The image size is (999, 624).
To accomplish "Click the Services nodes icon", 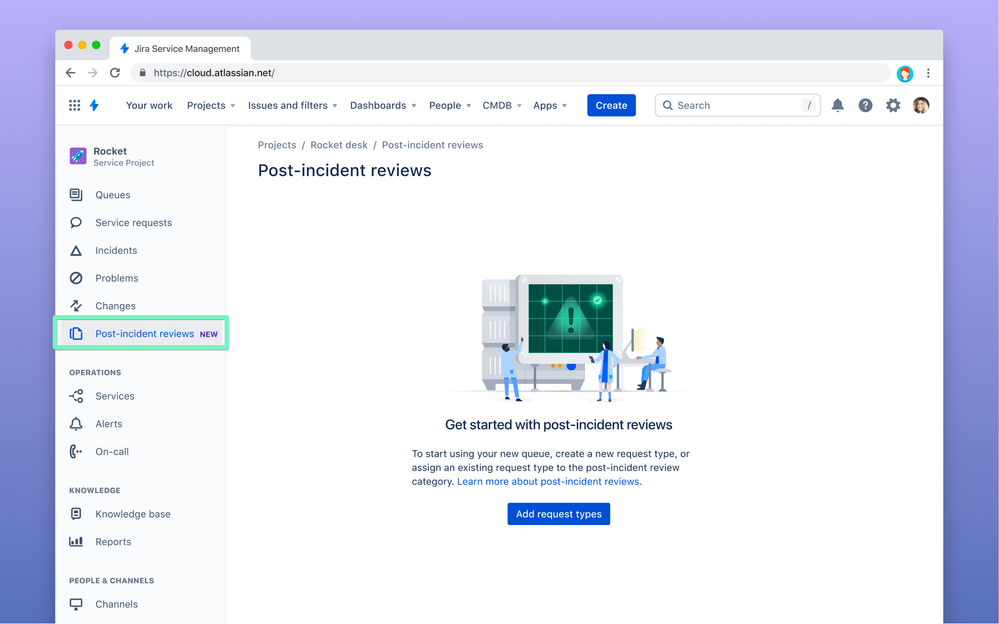I will tap(76, 396).
